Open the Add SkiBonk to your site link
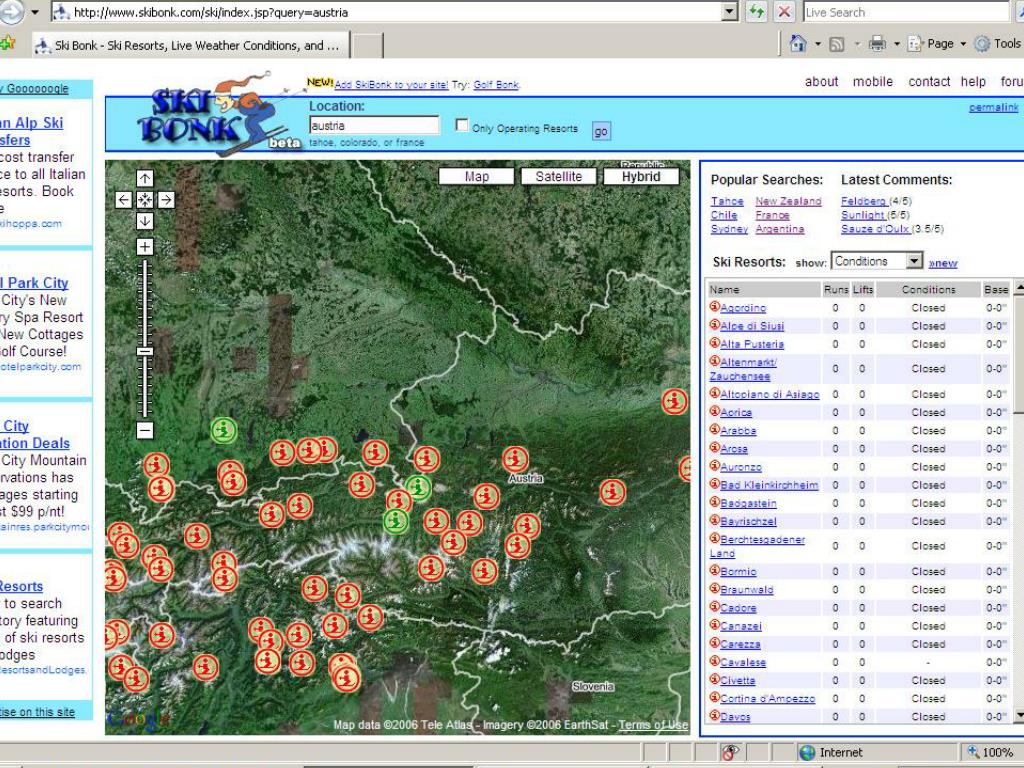Viewport: 1024px width, 768px height. point(391,85)
